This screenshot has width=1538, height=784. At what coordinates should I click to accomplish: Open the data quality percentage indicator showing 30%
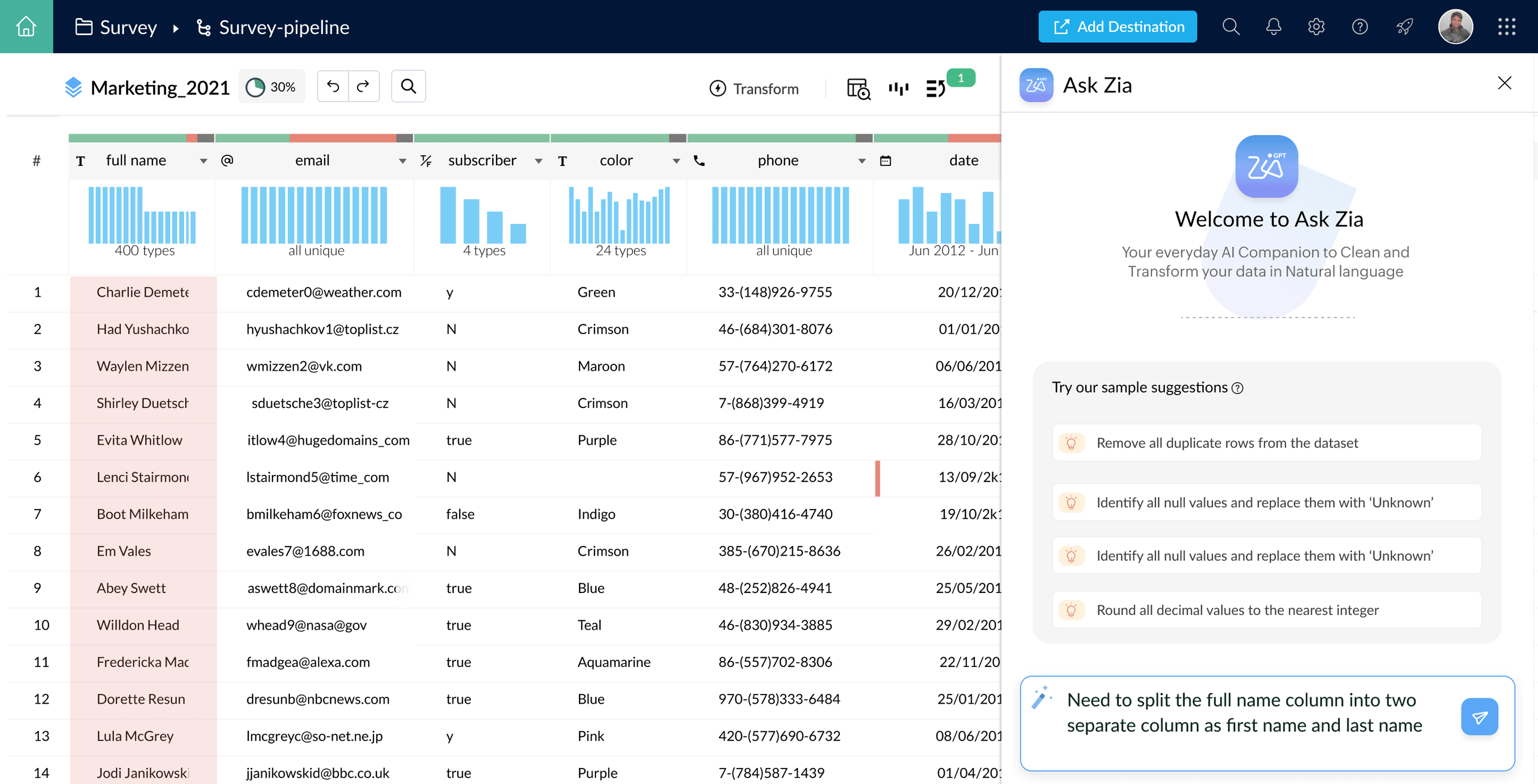click(272, 86)
